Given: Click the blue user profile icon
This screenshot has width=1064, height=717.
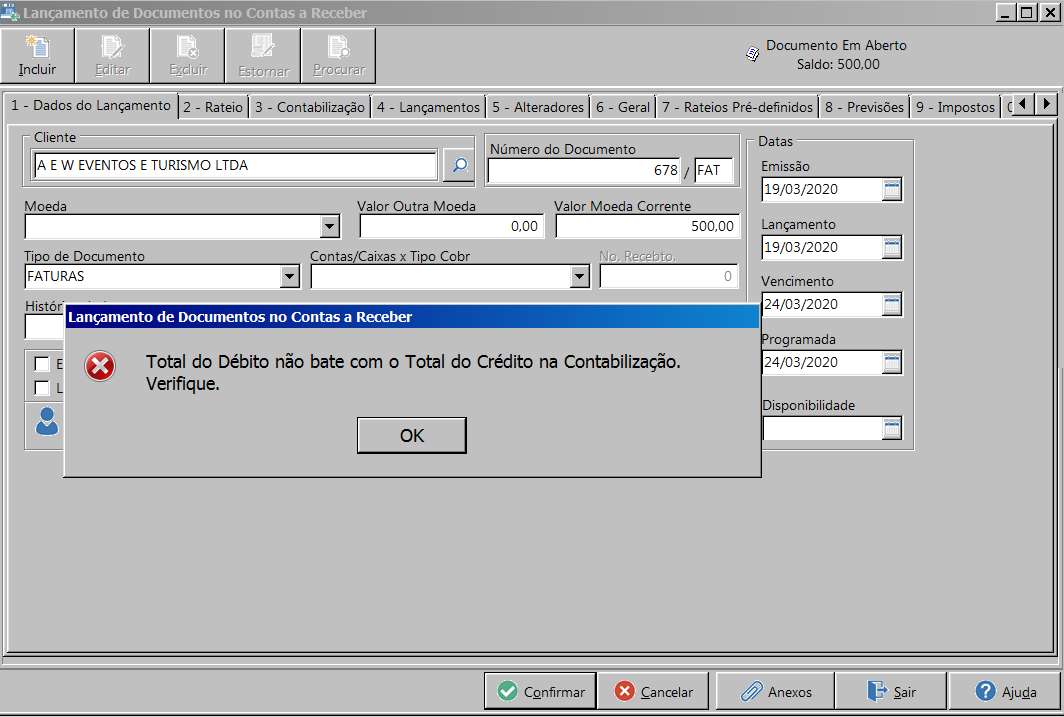Looking at the screenshot, I should (x=47, y=421).
